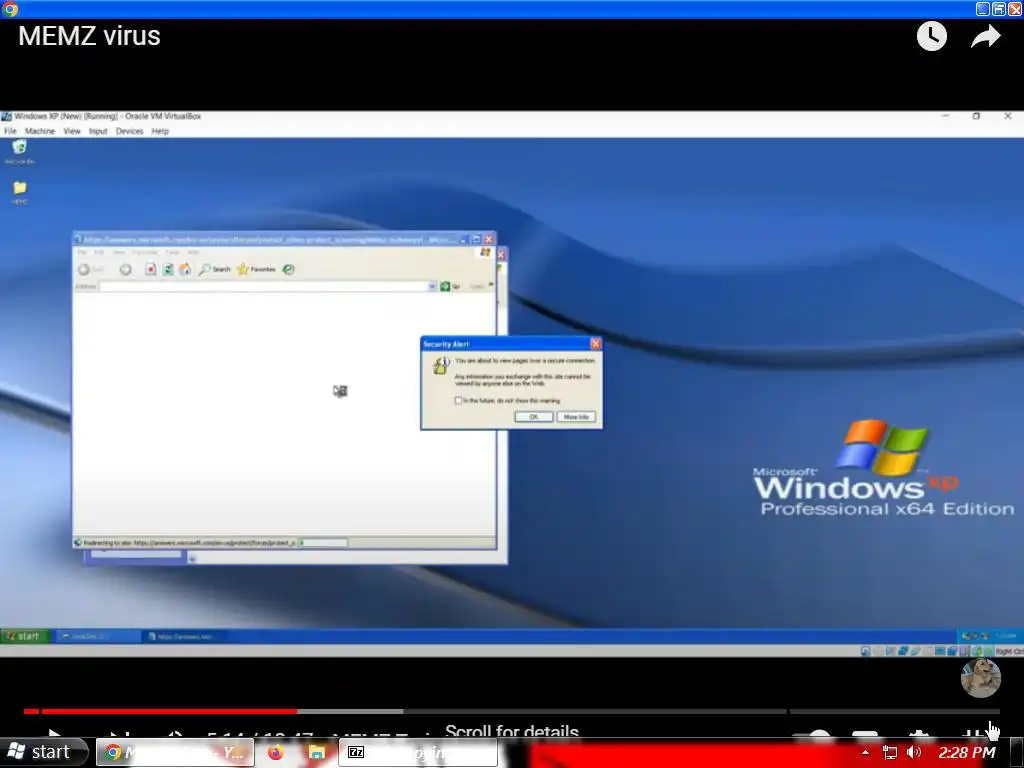Expand the IE address bar dropdown
The image size is (1024, 768).
pyautogui.click(x=432, y=286)
